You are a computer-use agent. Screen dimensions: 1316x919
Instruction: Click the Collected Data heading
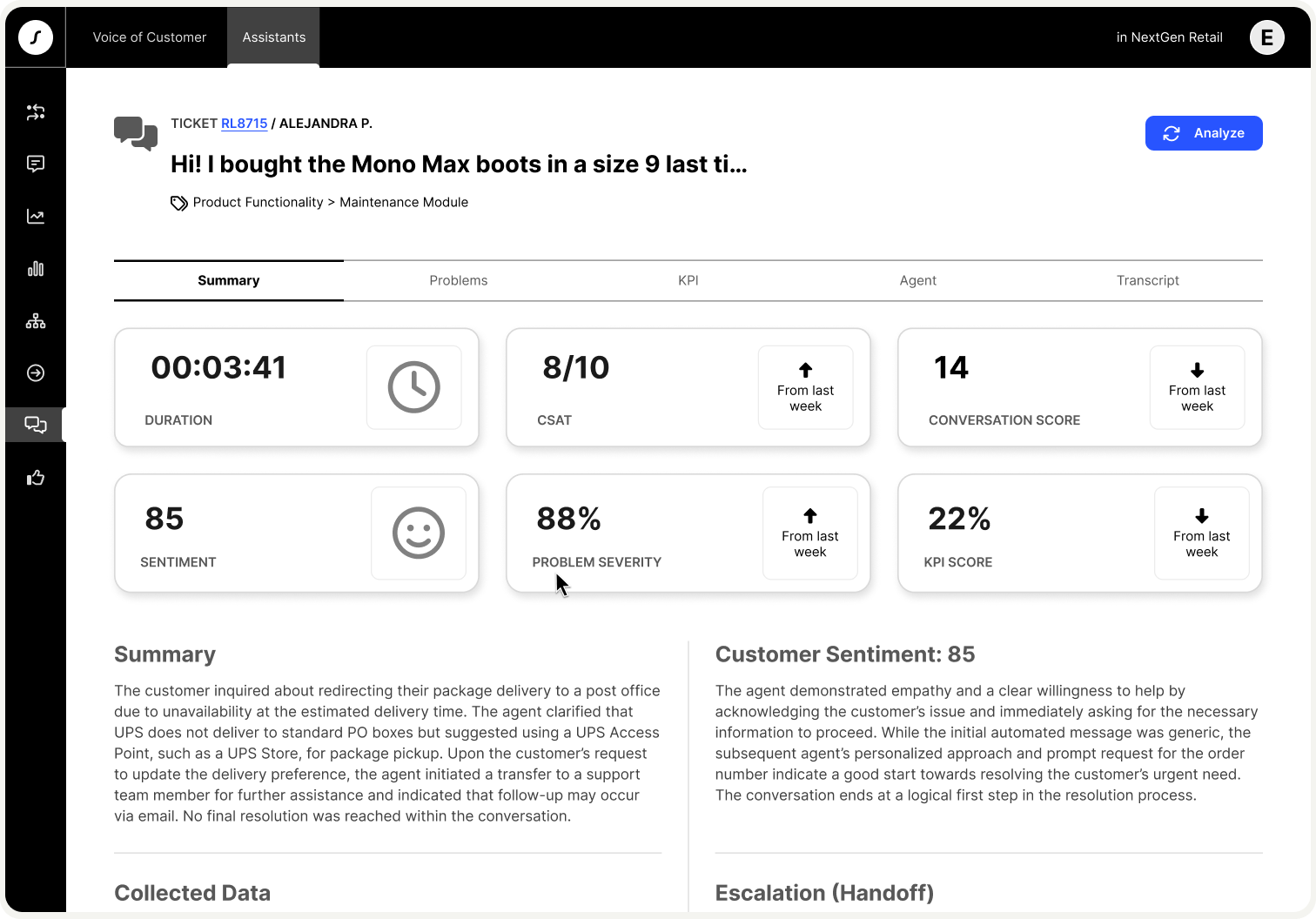(x=192, y=893)
